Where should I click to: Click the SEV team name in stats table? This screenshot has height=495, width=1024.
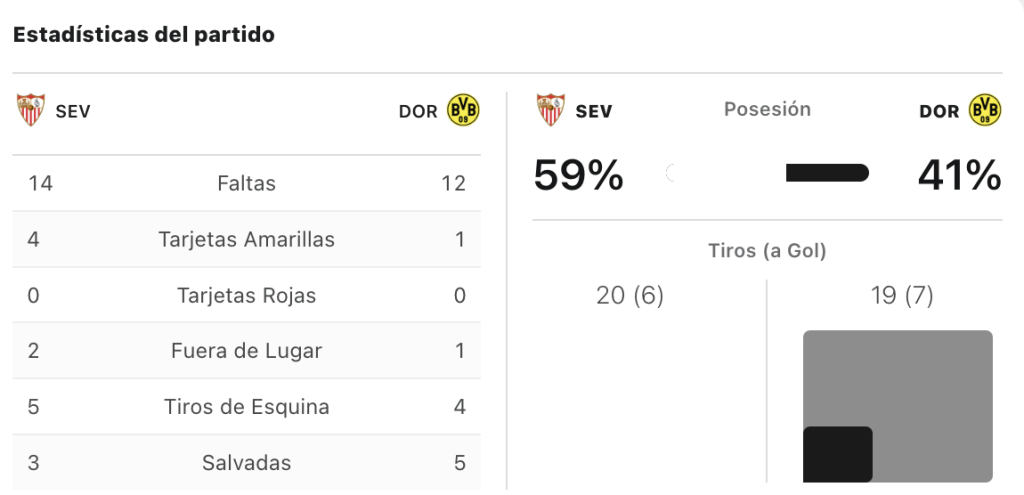coord(73,112)
